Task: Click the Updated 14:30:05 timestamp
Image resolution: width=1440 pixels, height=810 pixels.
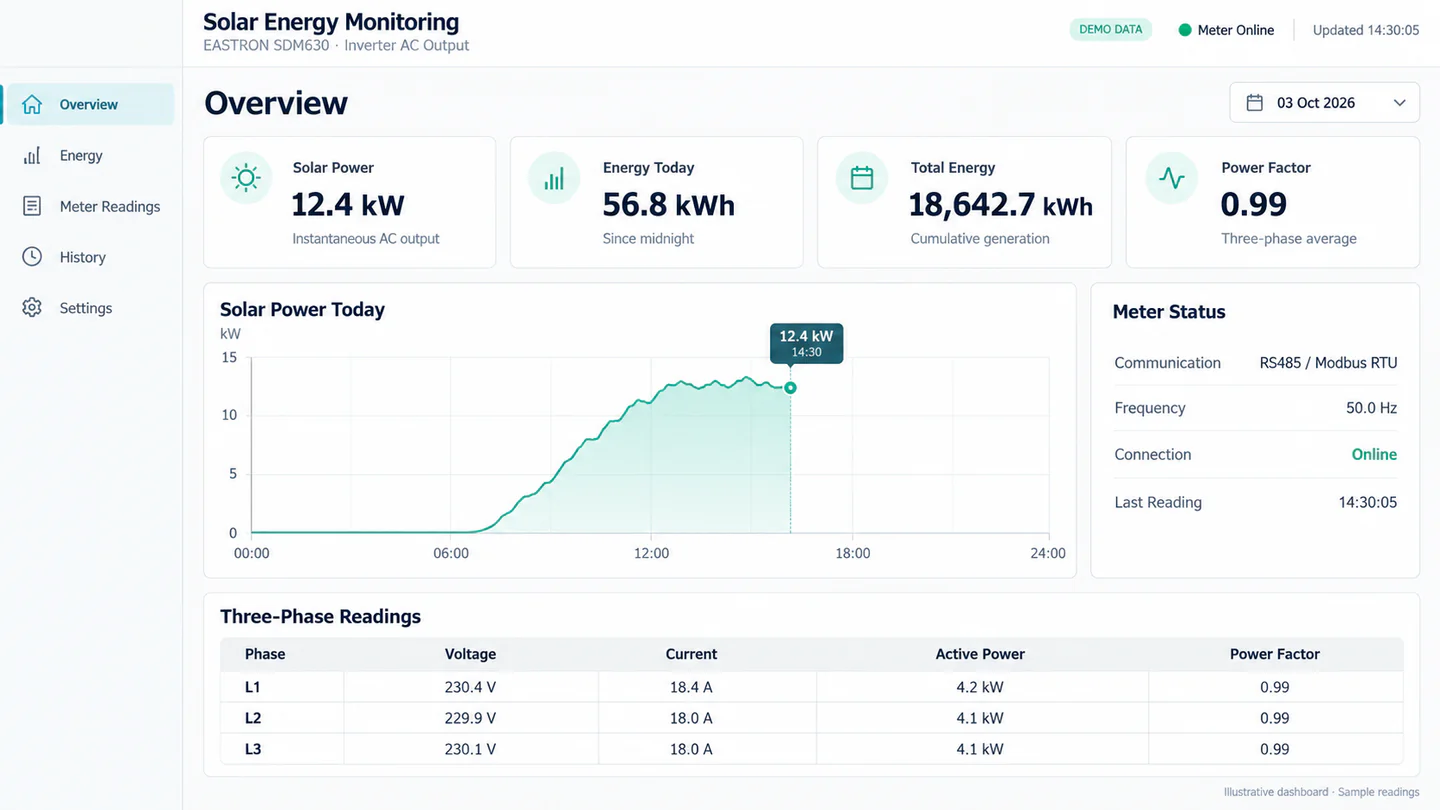Action: point(1366,30)
